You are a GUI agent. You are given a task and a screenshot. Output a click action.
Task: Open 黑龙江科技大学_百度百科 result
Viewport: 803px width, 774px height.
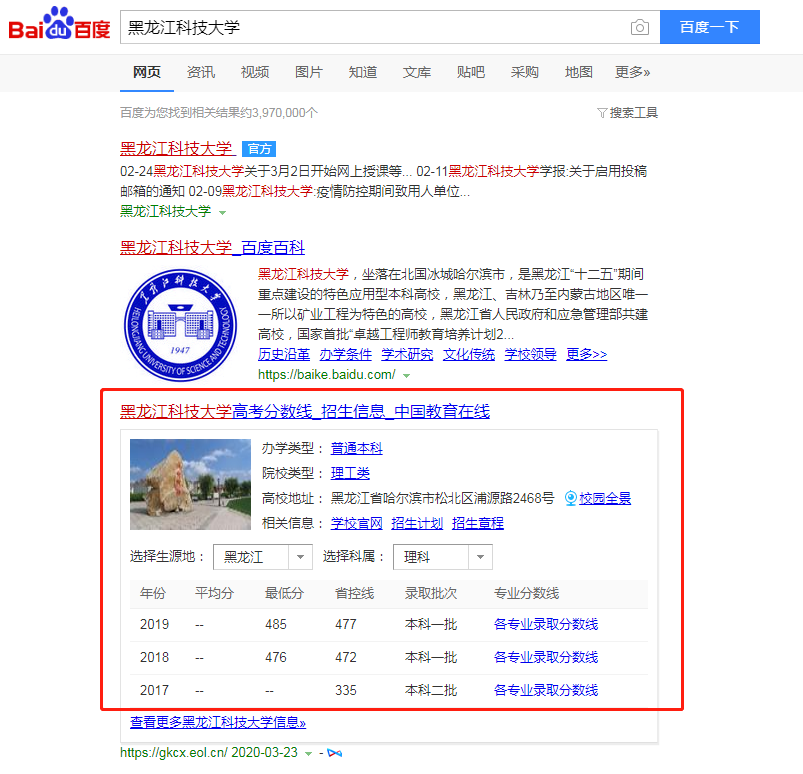point(212,247)
